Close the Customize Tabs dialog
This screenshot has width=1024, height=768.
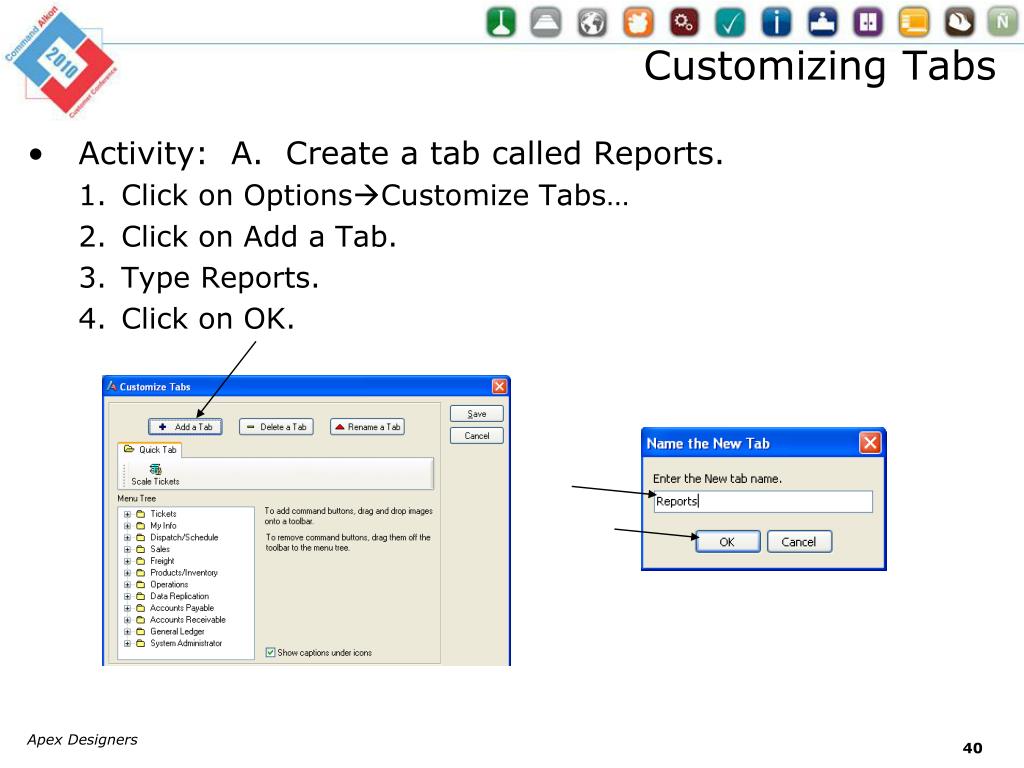coord(500,386)
